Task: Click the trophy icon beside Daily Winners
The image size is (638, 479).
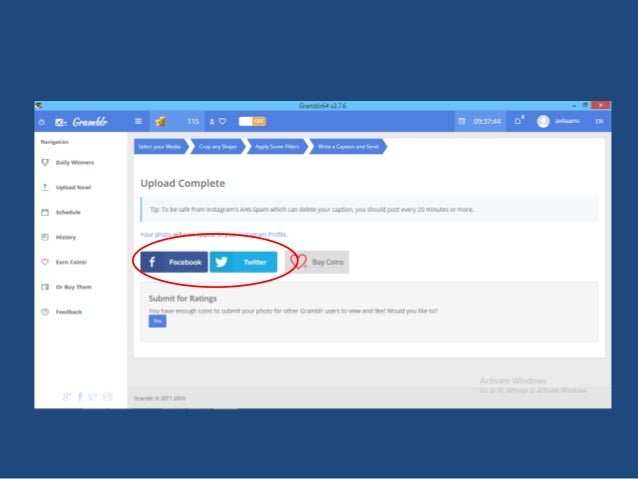Action: click(x=45, y=162)
